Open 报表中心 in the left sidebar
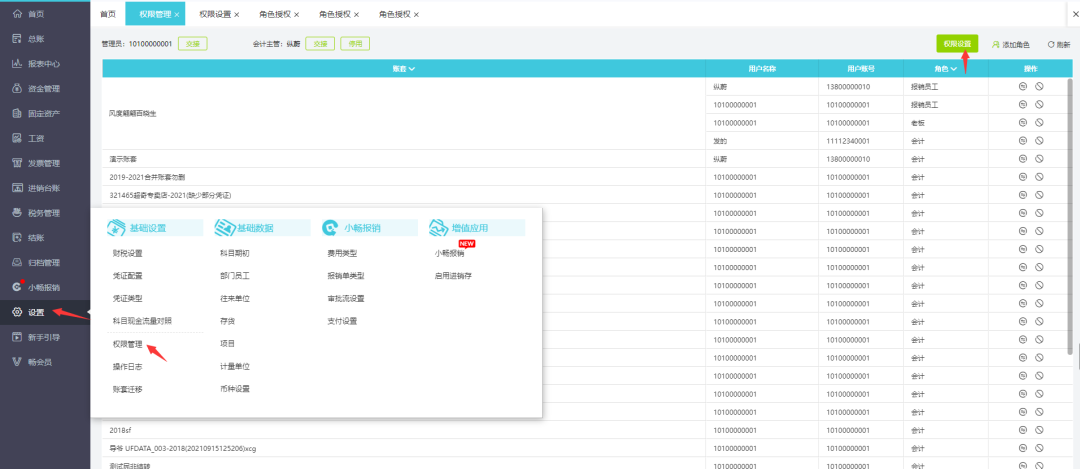Viewport: 1080px width, 469px height. click(43, 63)
